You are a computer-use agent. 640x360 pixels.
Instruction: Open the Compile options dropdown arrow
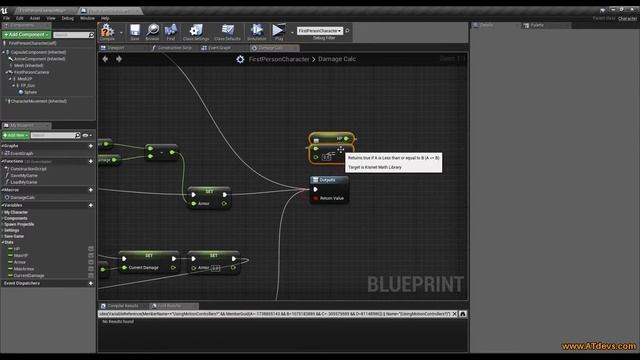[x=121, y=32]
